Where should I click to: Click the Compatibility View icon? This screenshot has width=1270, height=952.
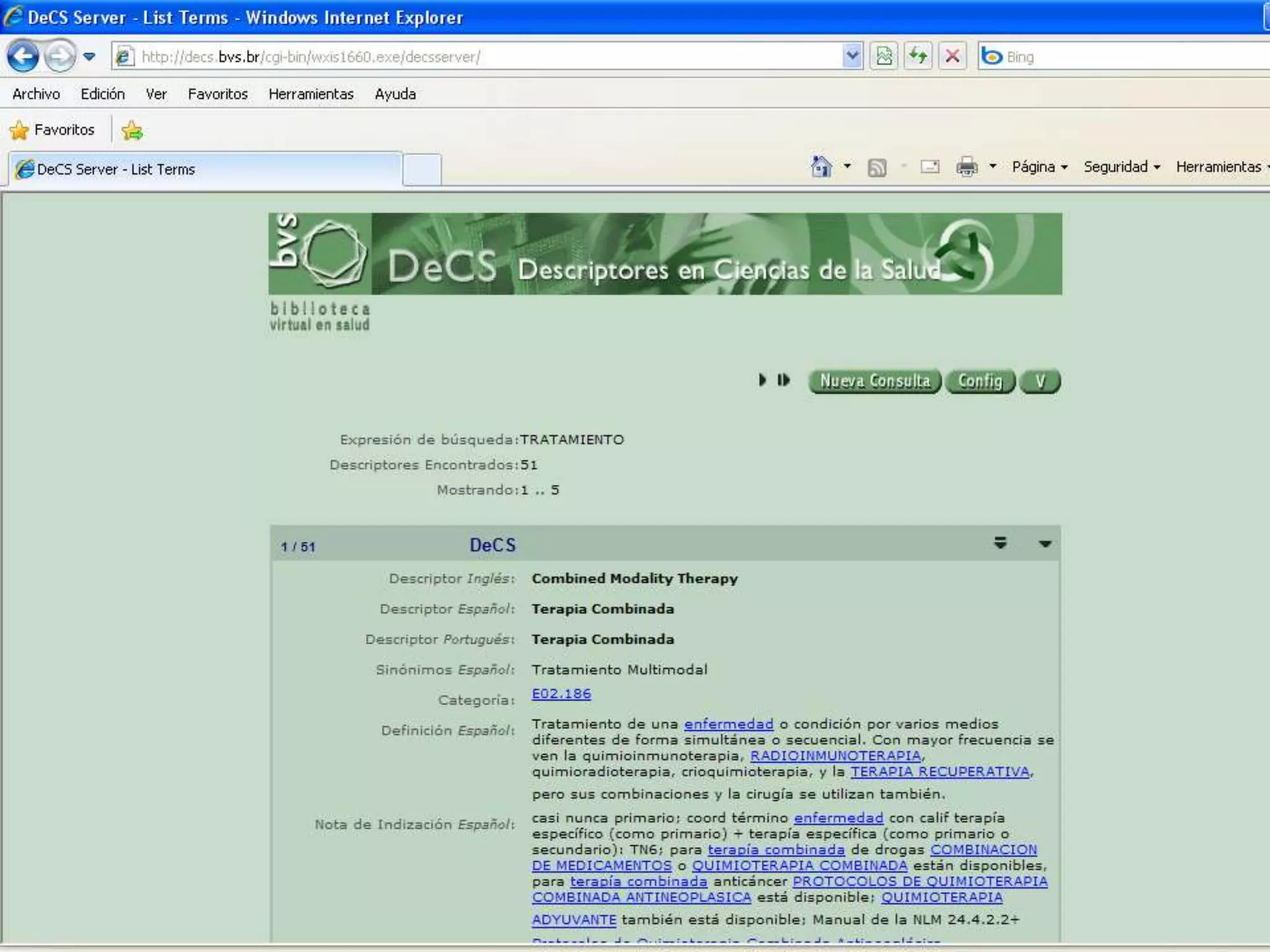click(884, 56)
